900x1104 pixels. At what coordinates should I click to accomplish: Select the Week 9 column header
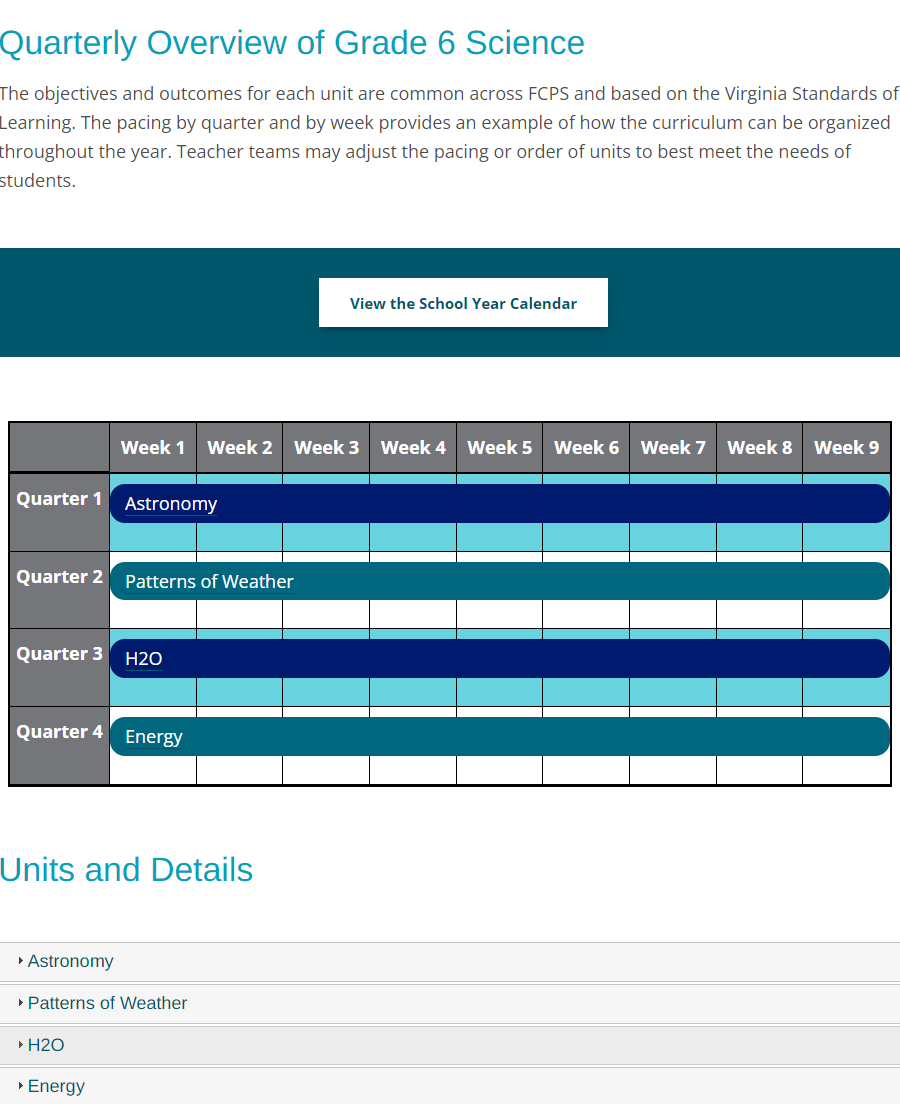pyautogui.click(x=846, y=448)
